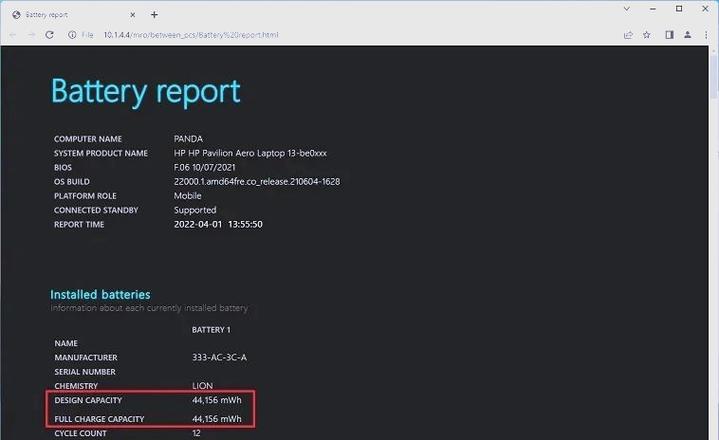This screenshot has height=440, width=719.
Task: Click the address bar URL
Action: 191,35
